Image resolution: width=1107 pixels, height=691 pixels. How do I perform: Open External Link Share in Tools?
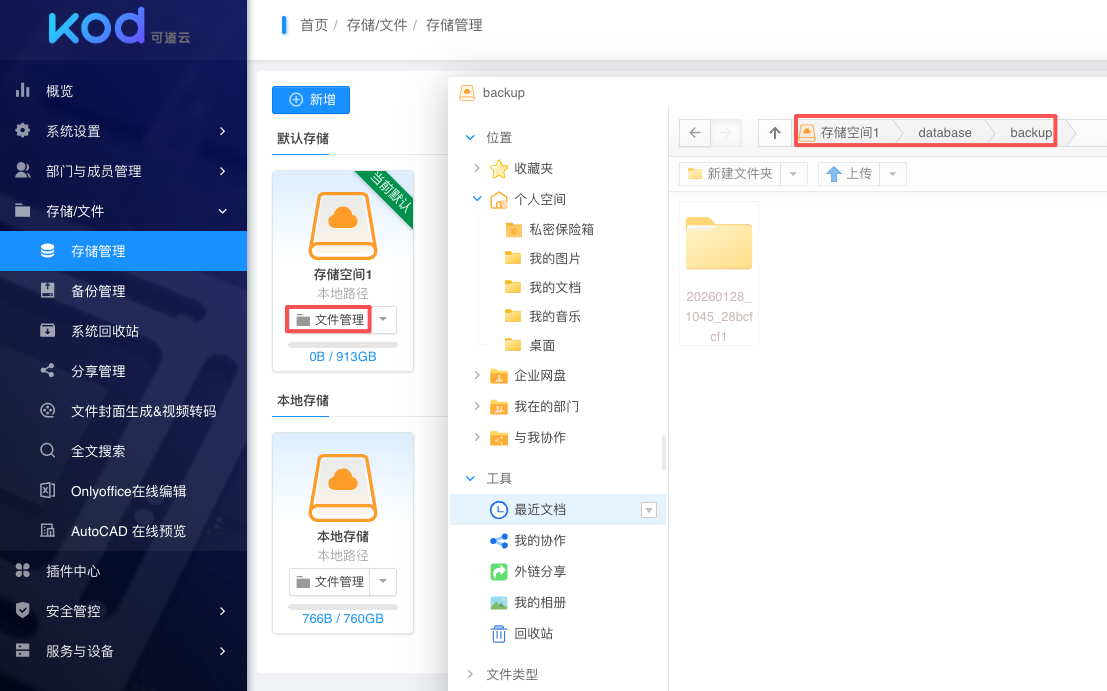[539, 571]
